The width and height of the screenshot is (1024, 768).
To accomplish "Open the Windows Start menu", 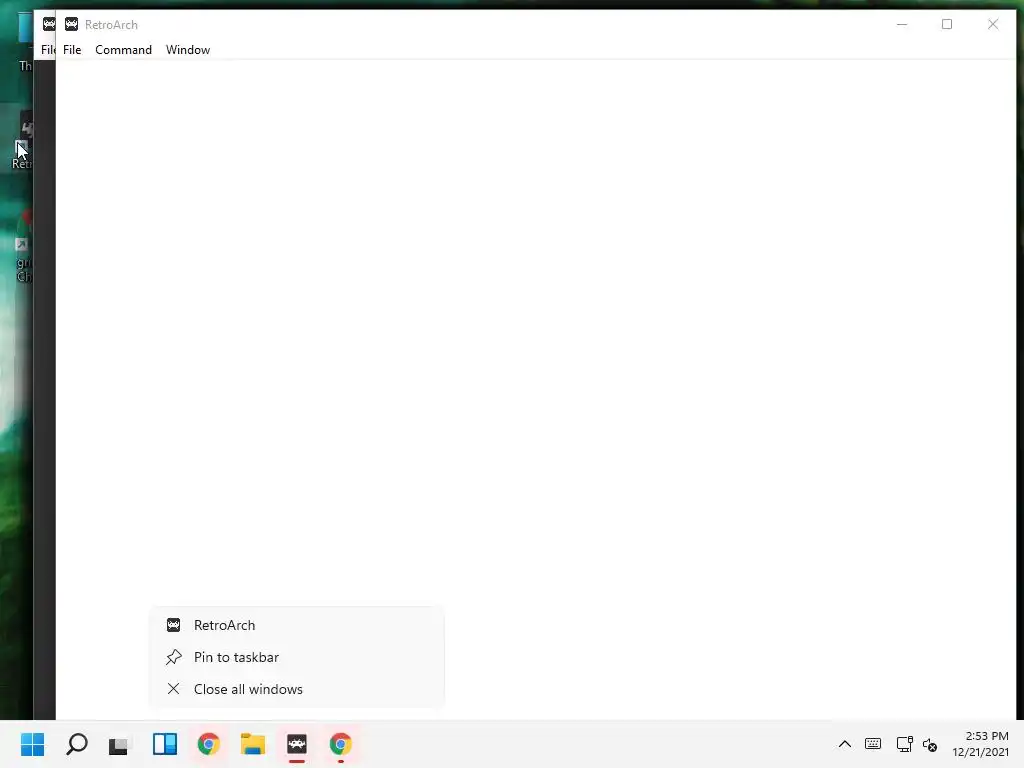I will click(33, 744).
